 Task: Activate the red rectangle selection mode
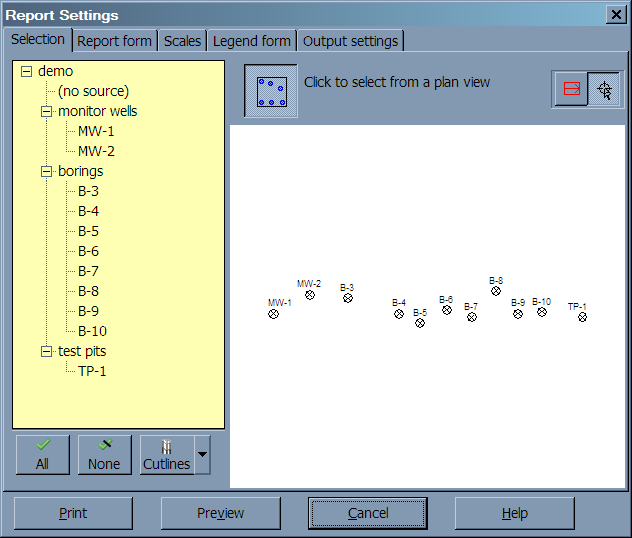[572, 90]
